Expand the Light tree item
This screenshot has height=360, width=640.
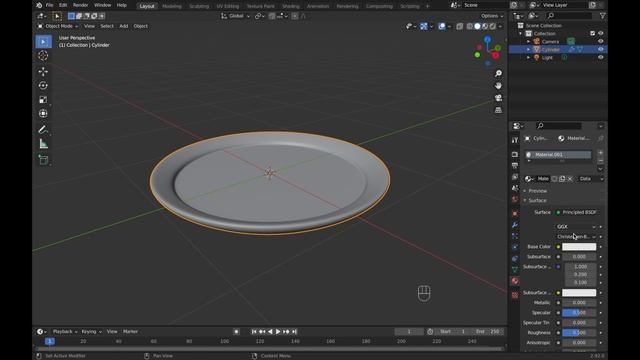coord(529,58)
